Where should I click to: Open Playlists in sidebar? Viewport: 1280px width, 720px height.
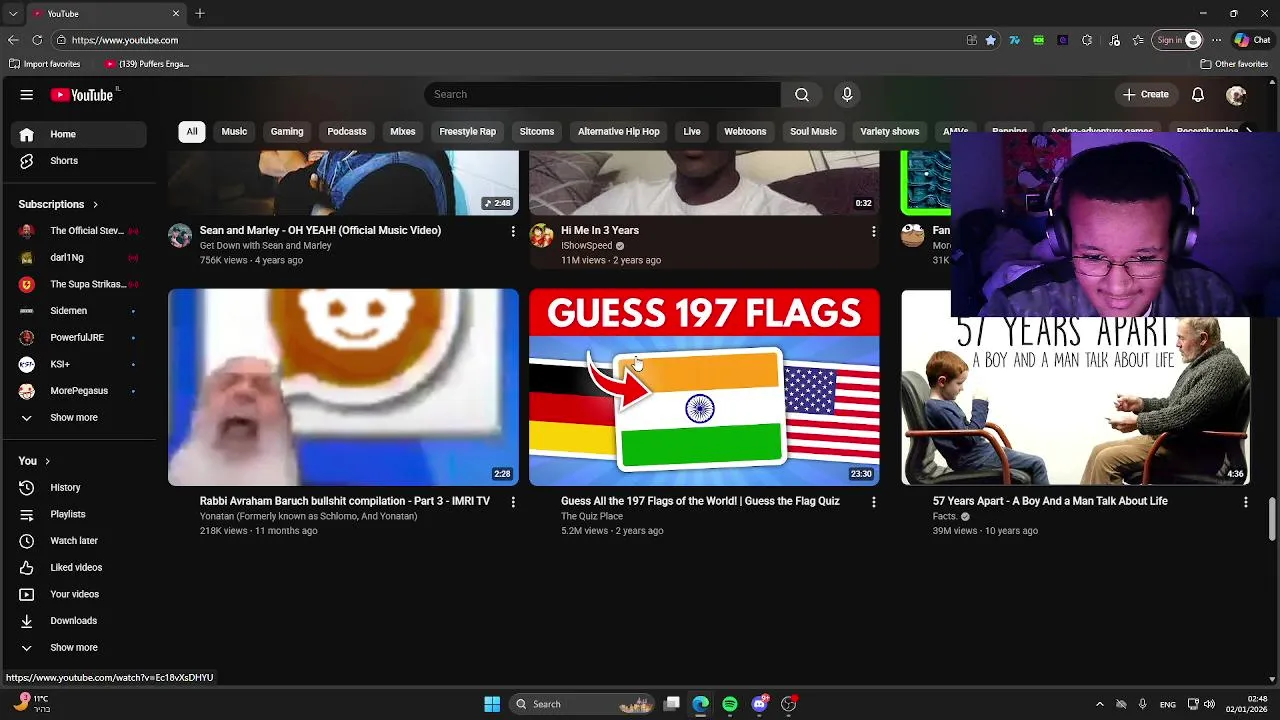click(x=78, y=514)
